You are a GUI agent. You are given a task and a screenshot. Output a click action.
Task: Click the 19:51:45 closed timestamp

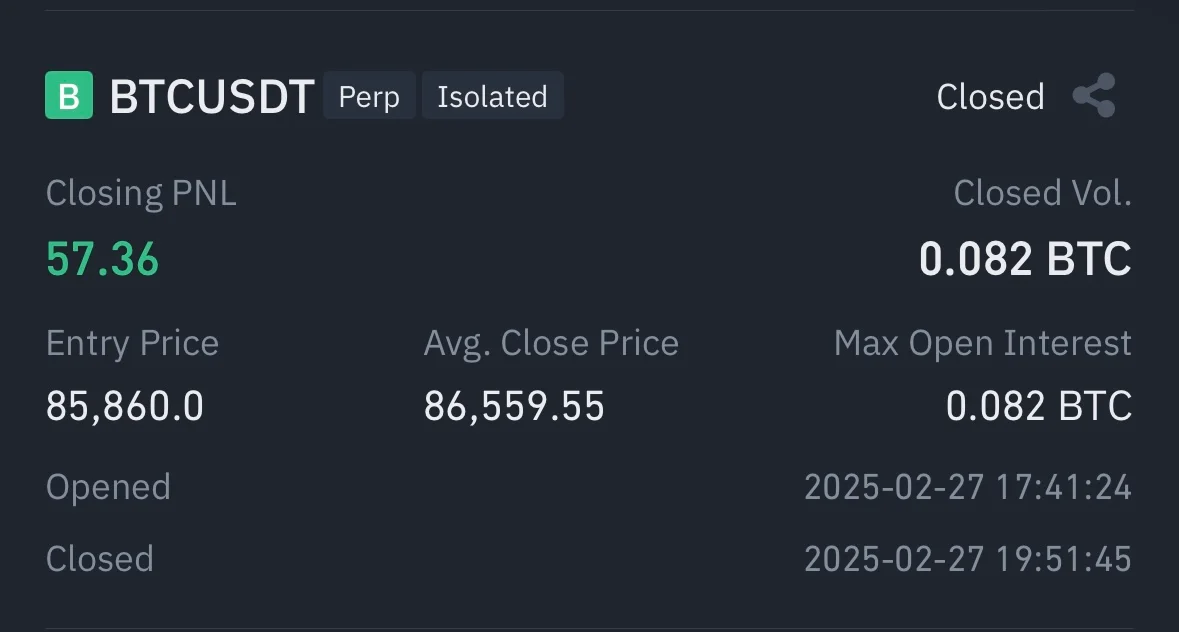pos(1062,558)
